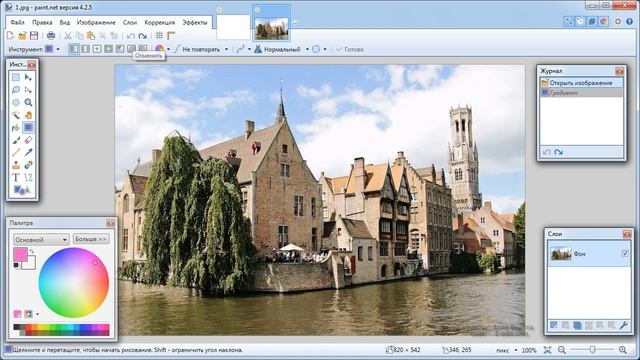Duplicate the layer in Слои panel
Viewport: 640px width, 360px height.
coord(577,325)
